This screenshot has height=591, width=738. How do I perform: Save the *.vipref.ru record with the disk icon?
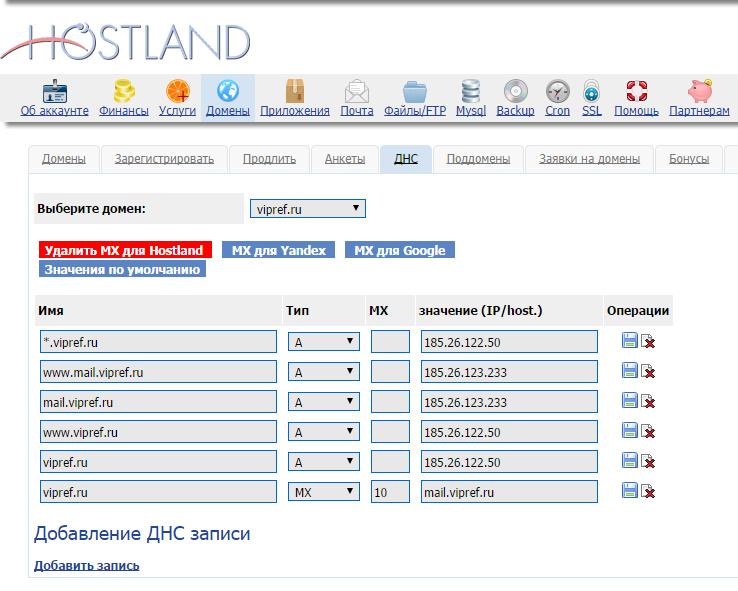click(630, 342)
